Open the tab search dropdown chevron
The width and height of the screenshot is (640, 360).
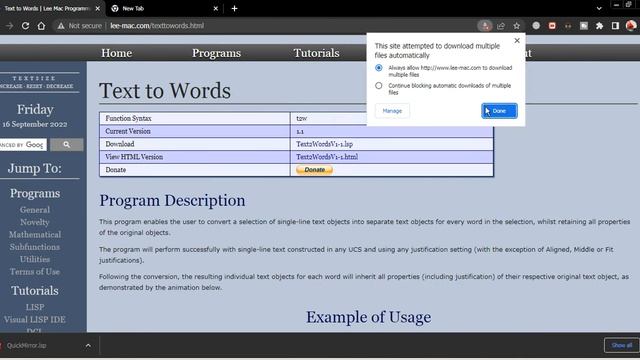pos(599,8)
